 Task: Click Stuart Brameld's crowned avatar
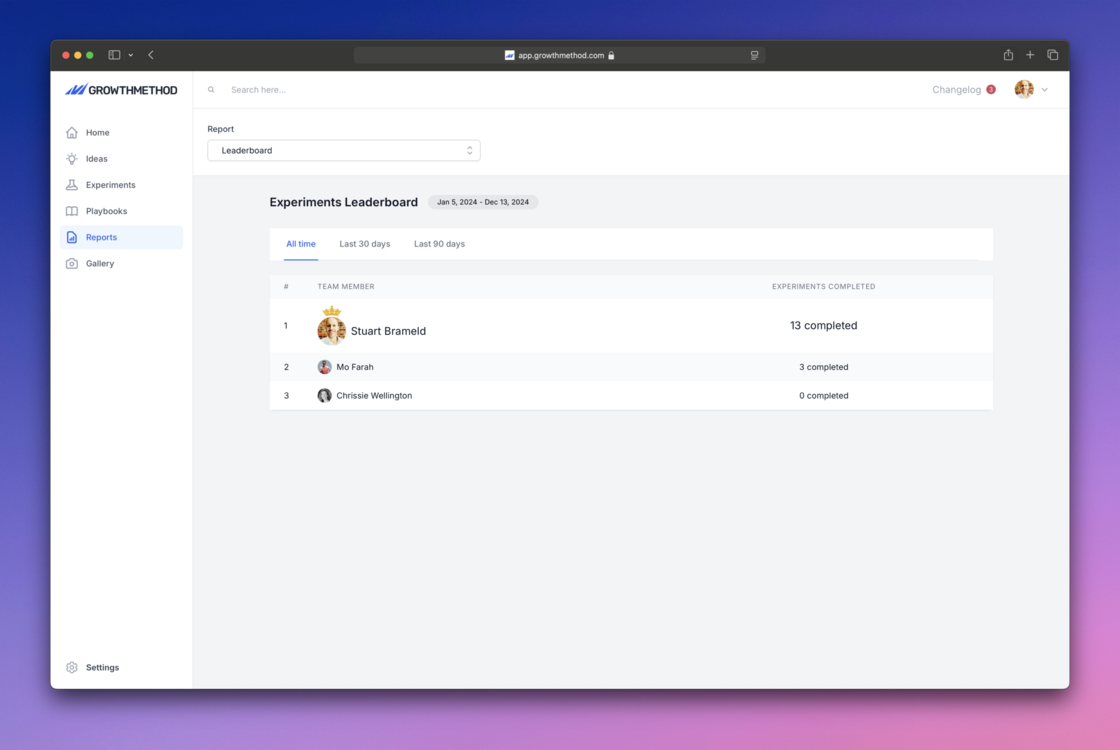(x=331, y=331)
